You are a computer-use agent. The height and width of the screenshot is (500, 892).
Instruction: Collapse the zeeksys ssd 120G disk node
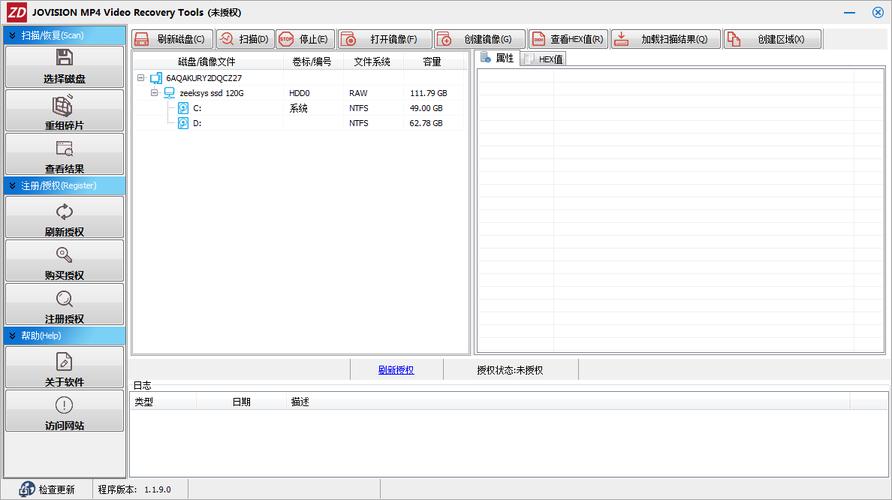pyautogui.click(x=155, y=93)
